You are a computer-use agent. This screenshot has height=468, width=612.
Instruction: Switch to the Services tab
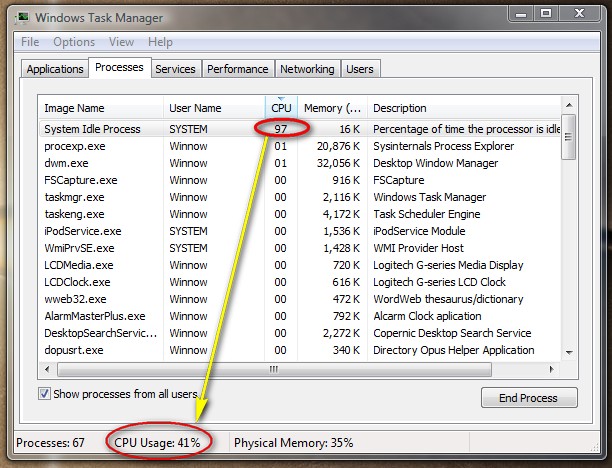(x=175, y=69)
